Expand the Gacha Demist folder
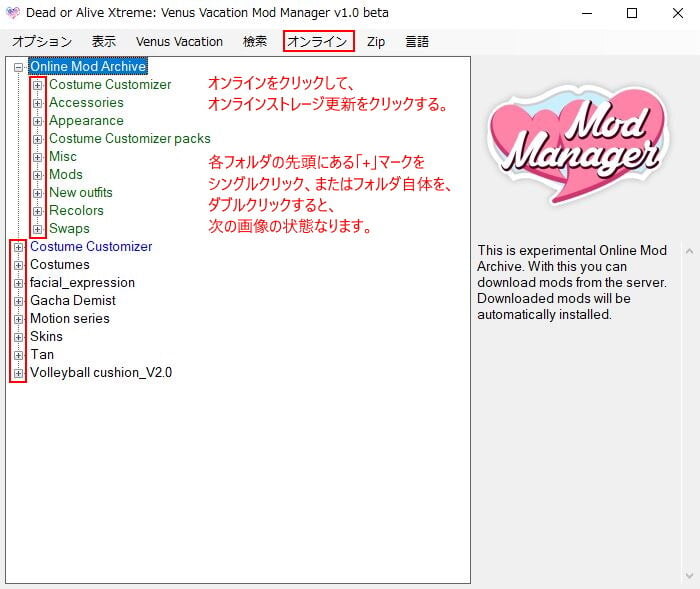This screenshot has height=589, width=700. click(x=18, y=301)
